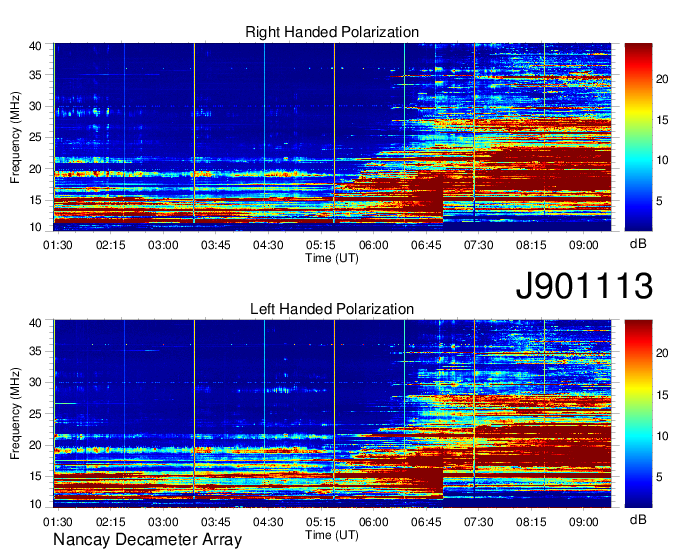680x552 pixels.
Task: Click the 09:00 tick label on top plot
Action: tap(584, 245)
